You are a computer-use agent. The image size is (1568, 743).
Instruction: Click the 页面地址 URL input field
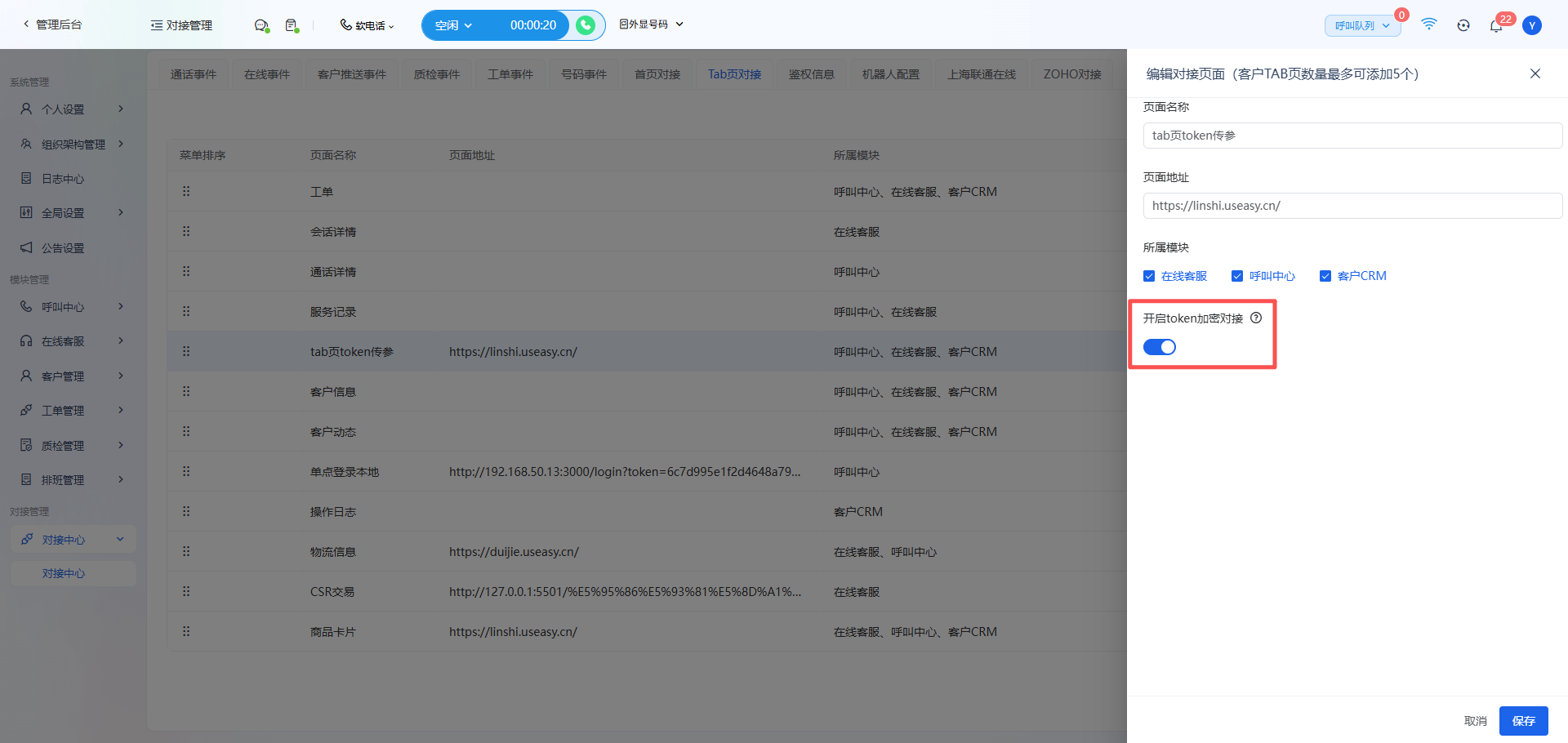click(1352, 206)
